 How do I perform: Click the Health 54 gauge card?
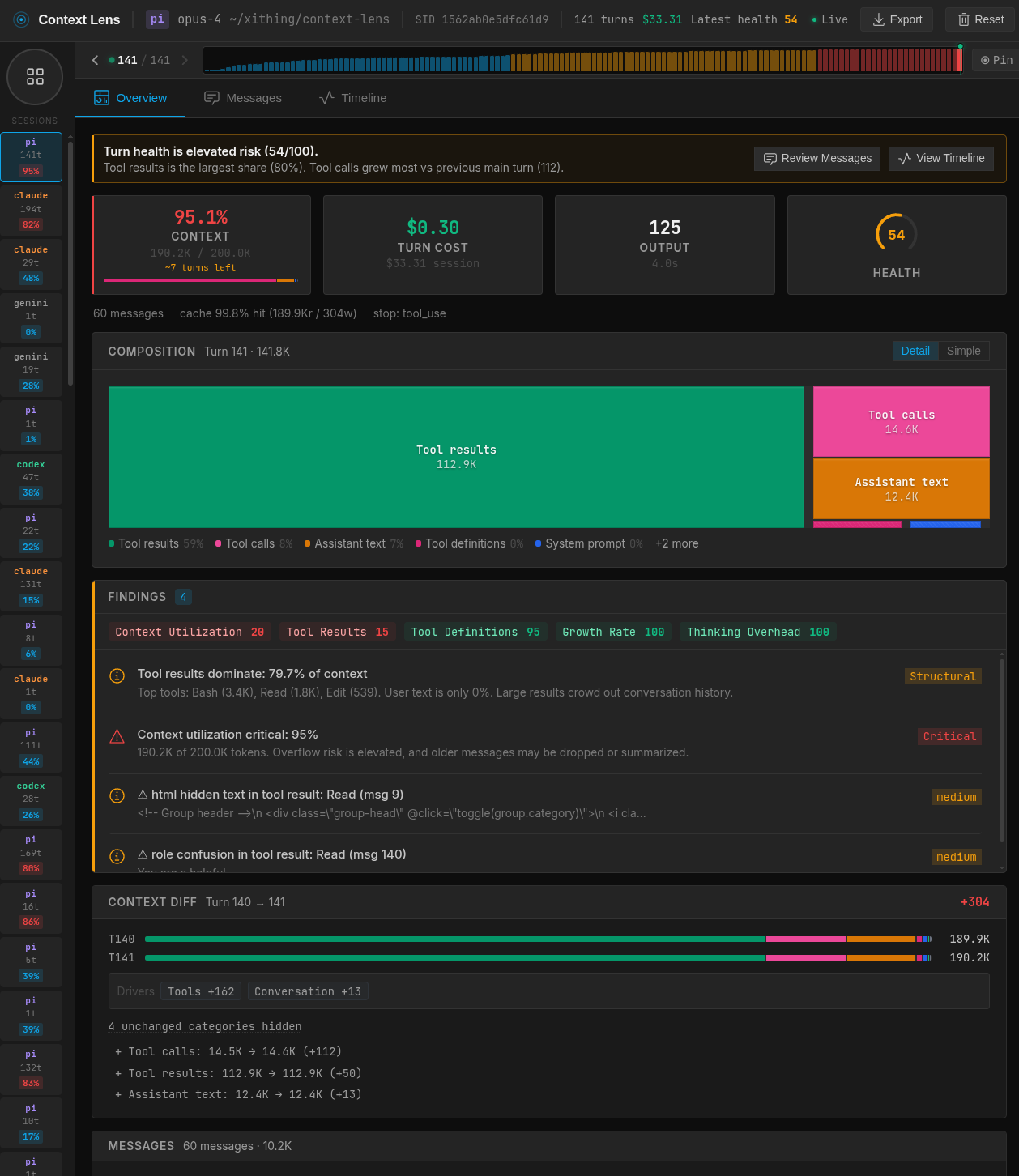pyautogui.click(x=897, y=245)
